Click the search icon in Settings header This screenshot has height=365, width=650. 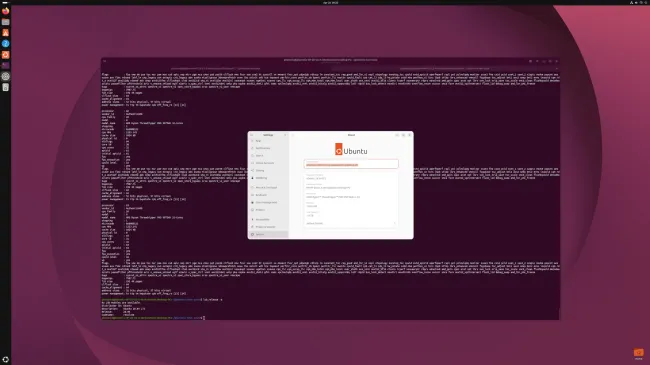(251, 135)
